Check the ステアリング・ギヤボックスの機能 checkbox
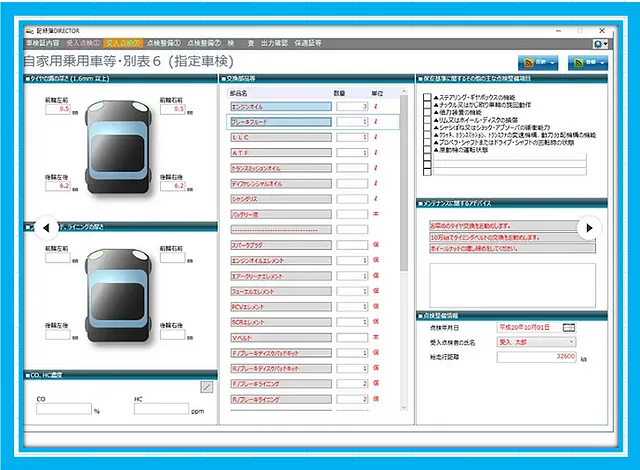This screenshot has width=640, height=470. click(x=427, y=98)
